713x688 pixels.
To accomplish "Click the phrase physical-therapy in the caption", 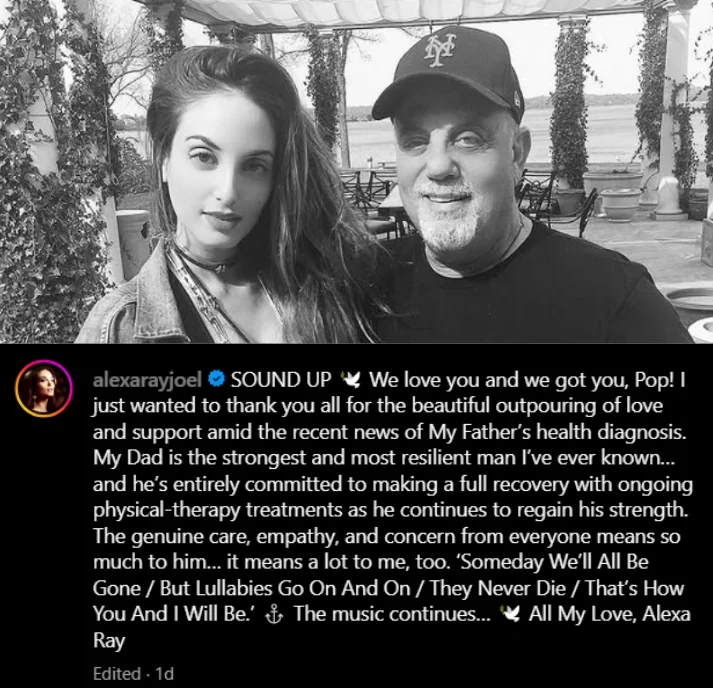I will tap(166, 510).
